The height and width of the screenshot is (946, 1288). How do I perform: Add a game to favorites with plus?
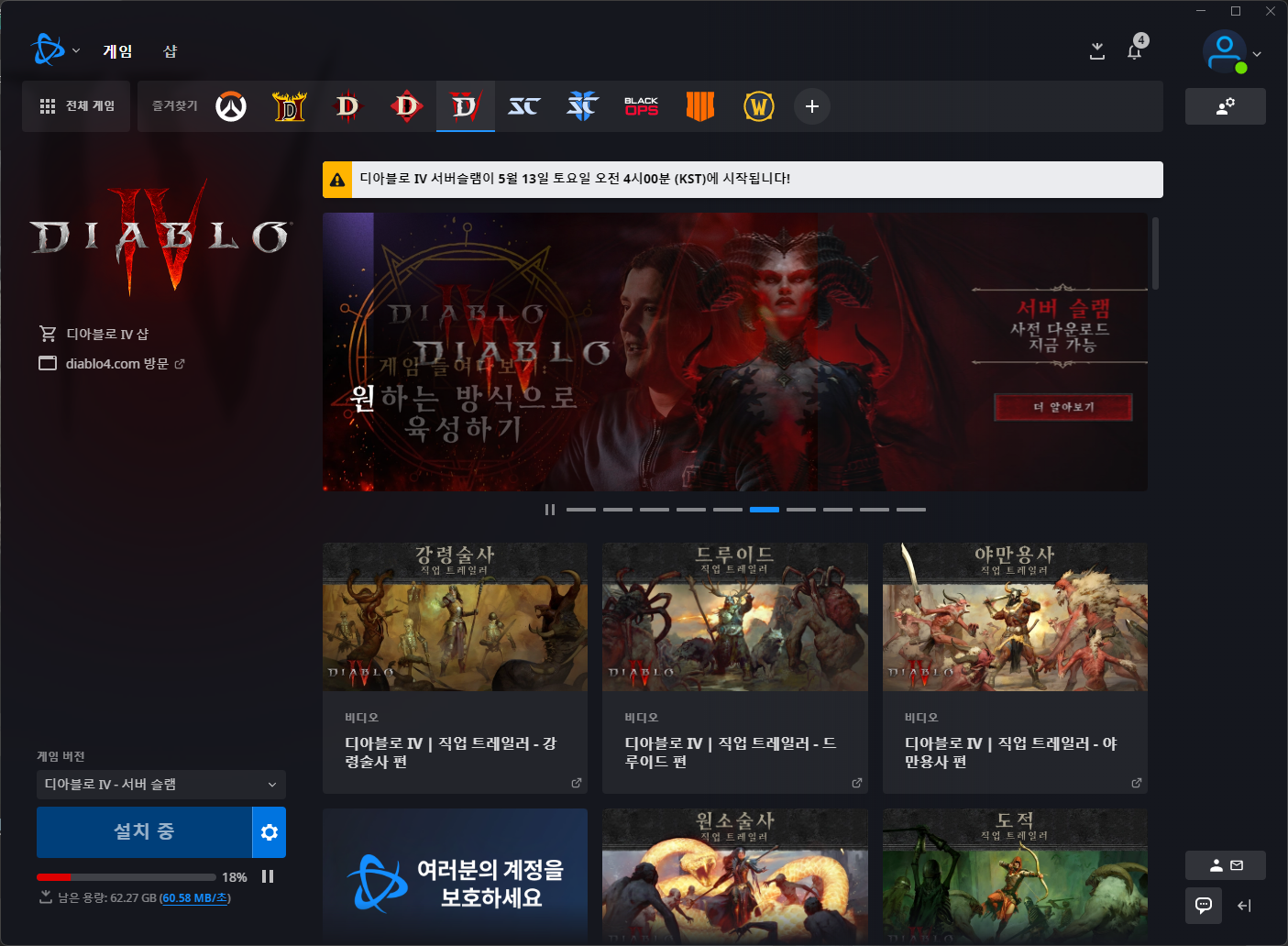pos(812,106)
